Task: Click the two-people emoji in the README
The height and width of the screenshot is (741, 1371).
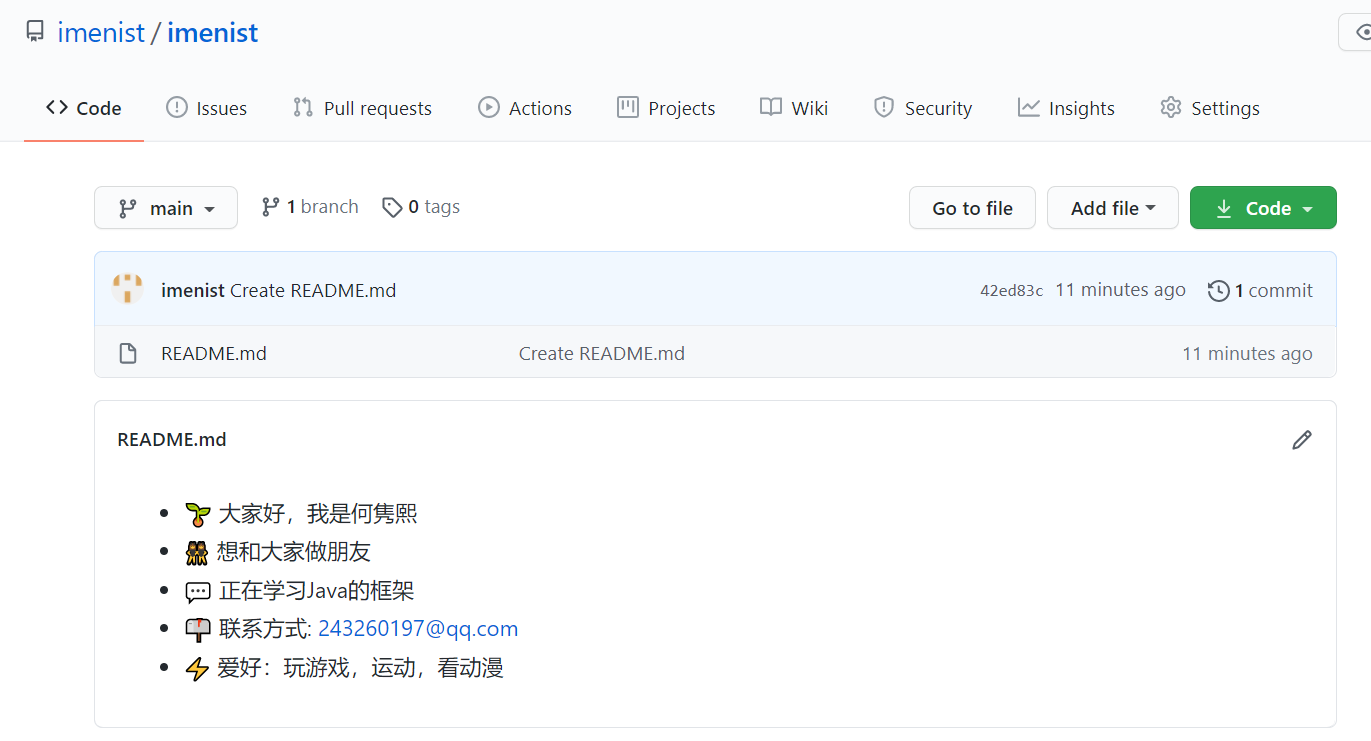Action: pos(197,553)
